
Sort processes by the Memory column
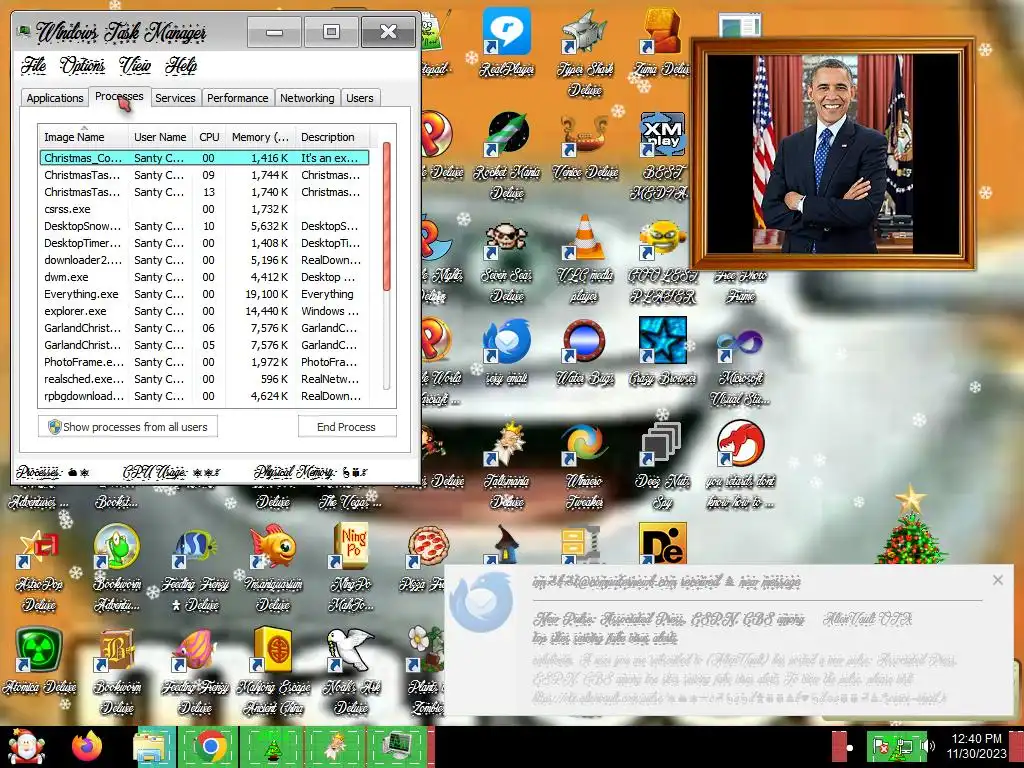click(260, 137)
